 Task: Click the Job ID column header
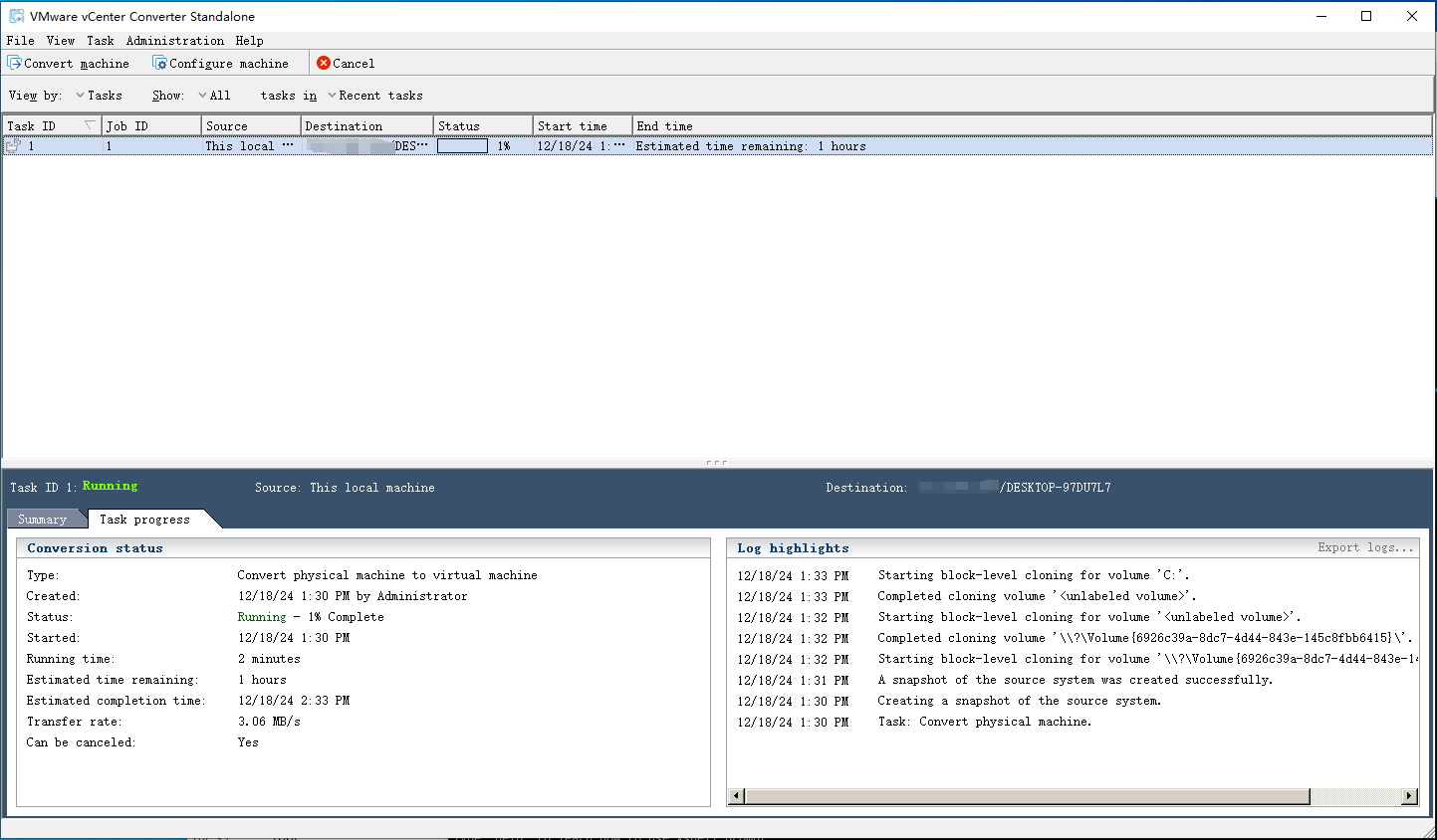tap(151, 125)
